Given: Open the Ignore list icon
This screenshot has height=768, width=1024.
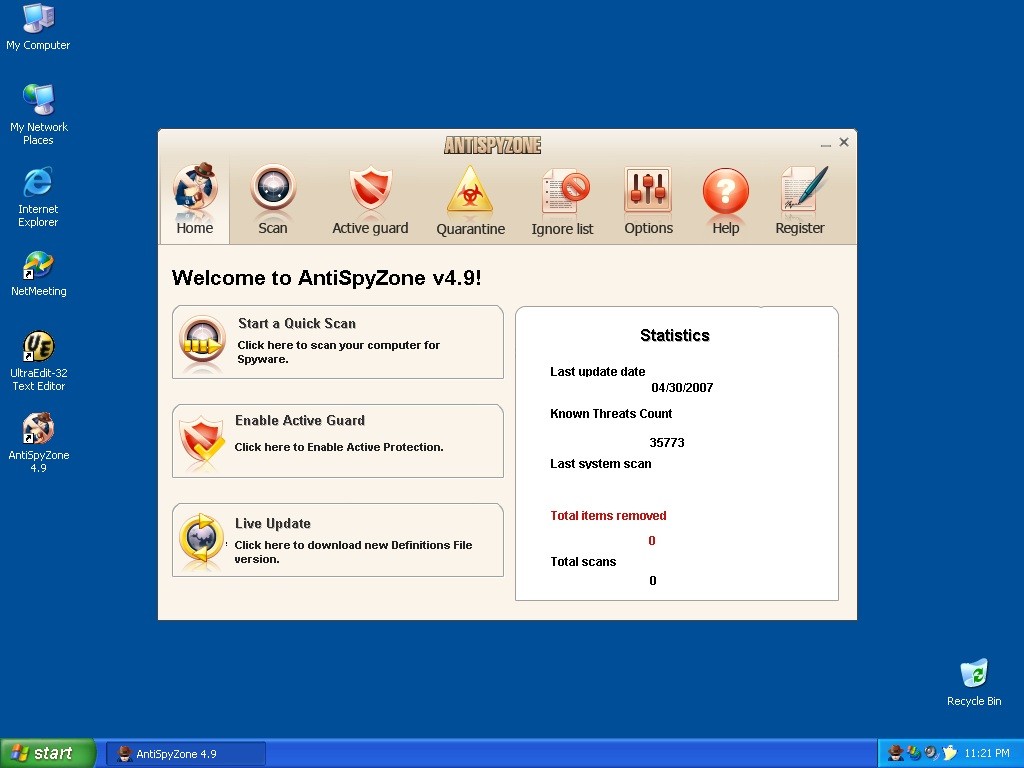Looking at the screenshot, I should coord(563,190).
